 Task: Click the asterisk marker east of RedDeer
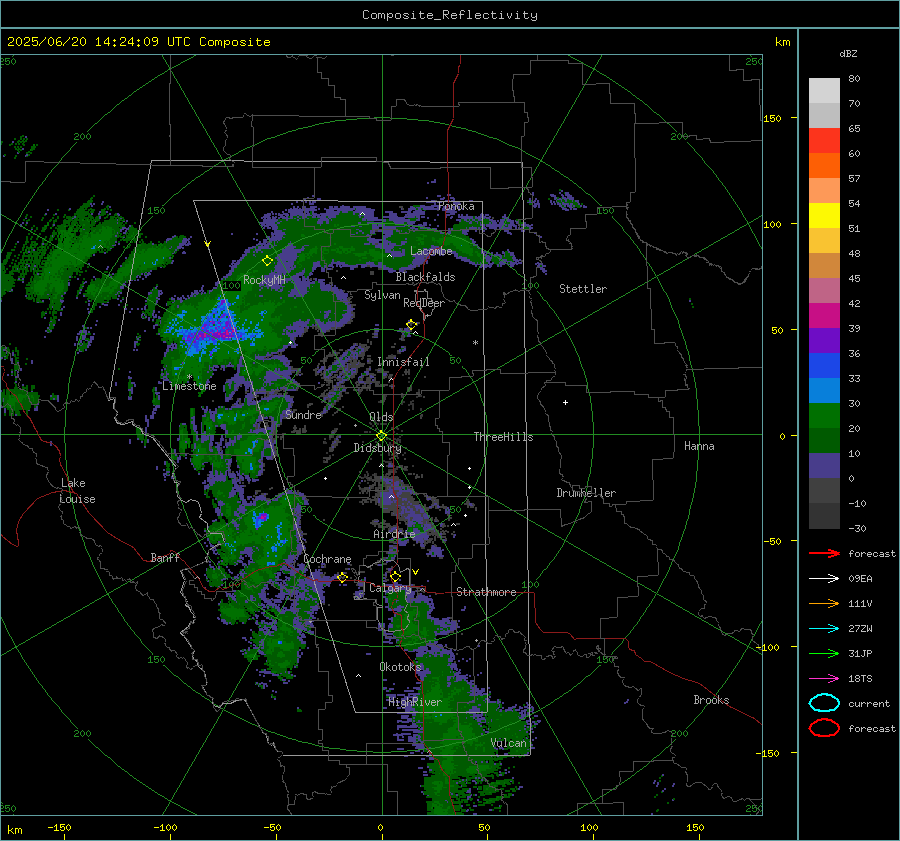(475, 343)
